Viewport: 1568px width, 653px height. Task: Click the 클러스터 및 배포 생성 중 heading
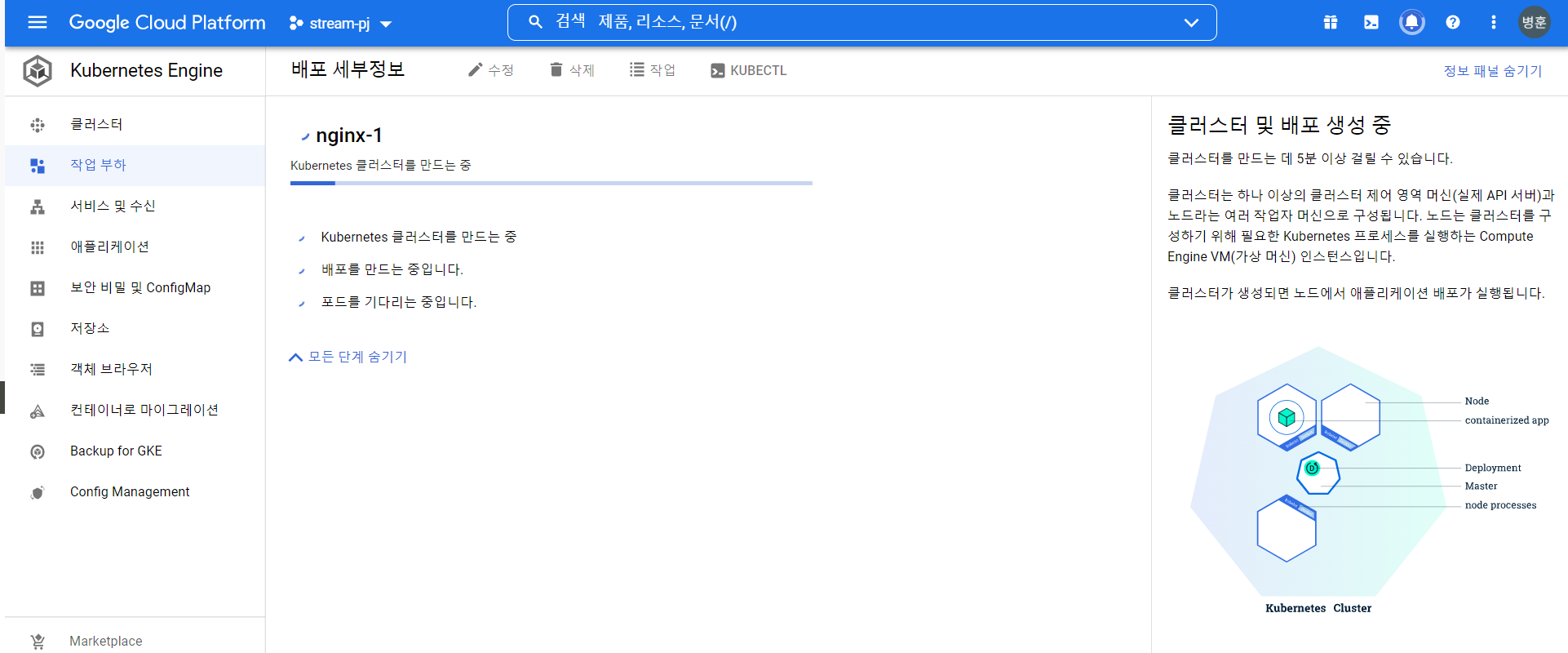tap(1278, 125)
